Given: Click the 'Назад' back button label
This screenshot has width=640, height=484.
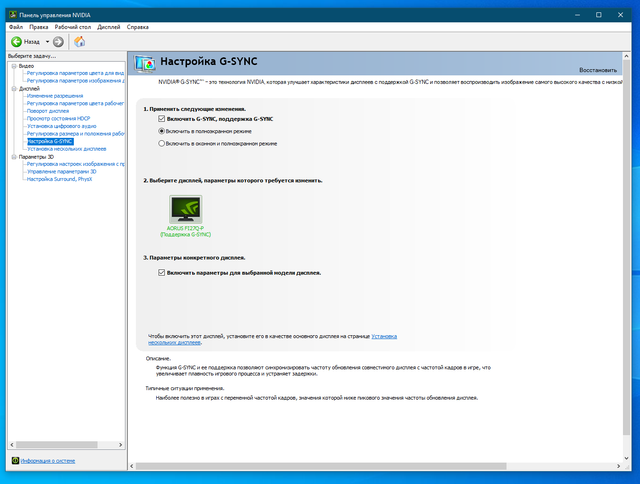Looking at the screenshot, I should [x=32, y=42].
